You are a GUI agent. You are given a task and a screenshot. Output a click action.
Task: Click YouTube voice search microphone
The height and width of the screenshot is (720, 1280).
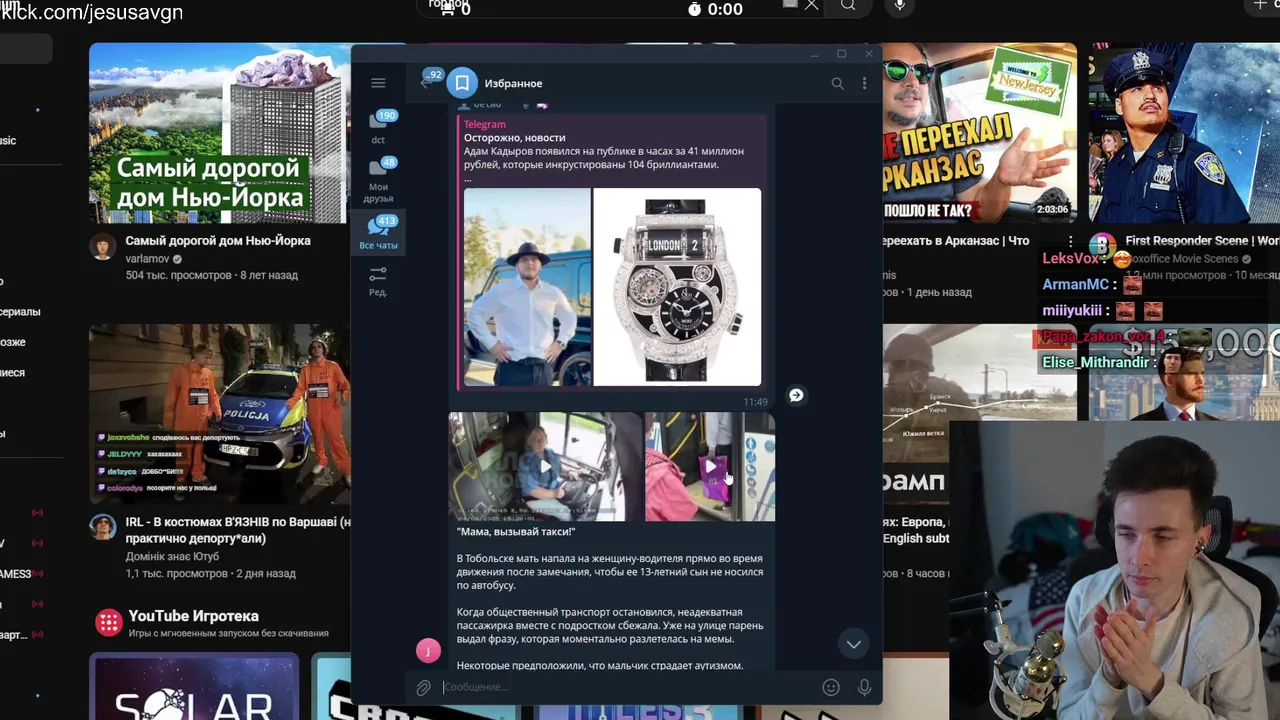[900, 6]
